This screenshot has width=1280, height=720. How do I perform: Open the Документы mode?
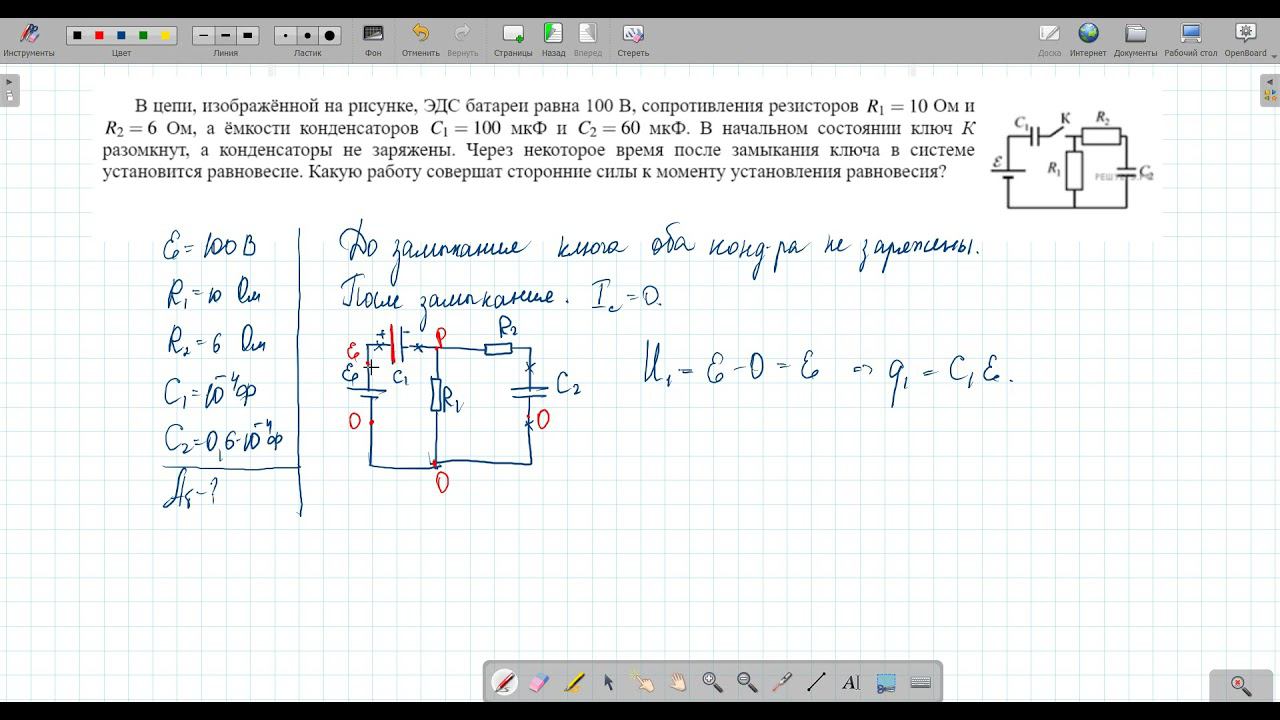tap(1135, 38)
